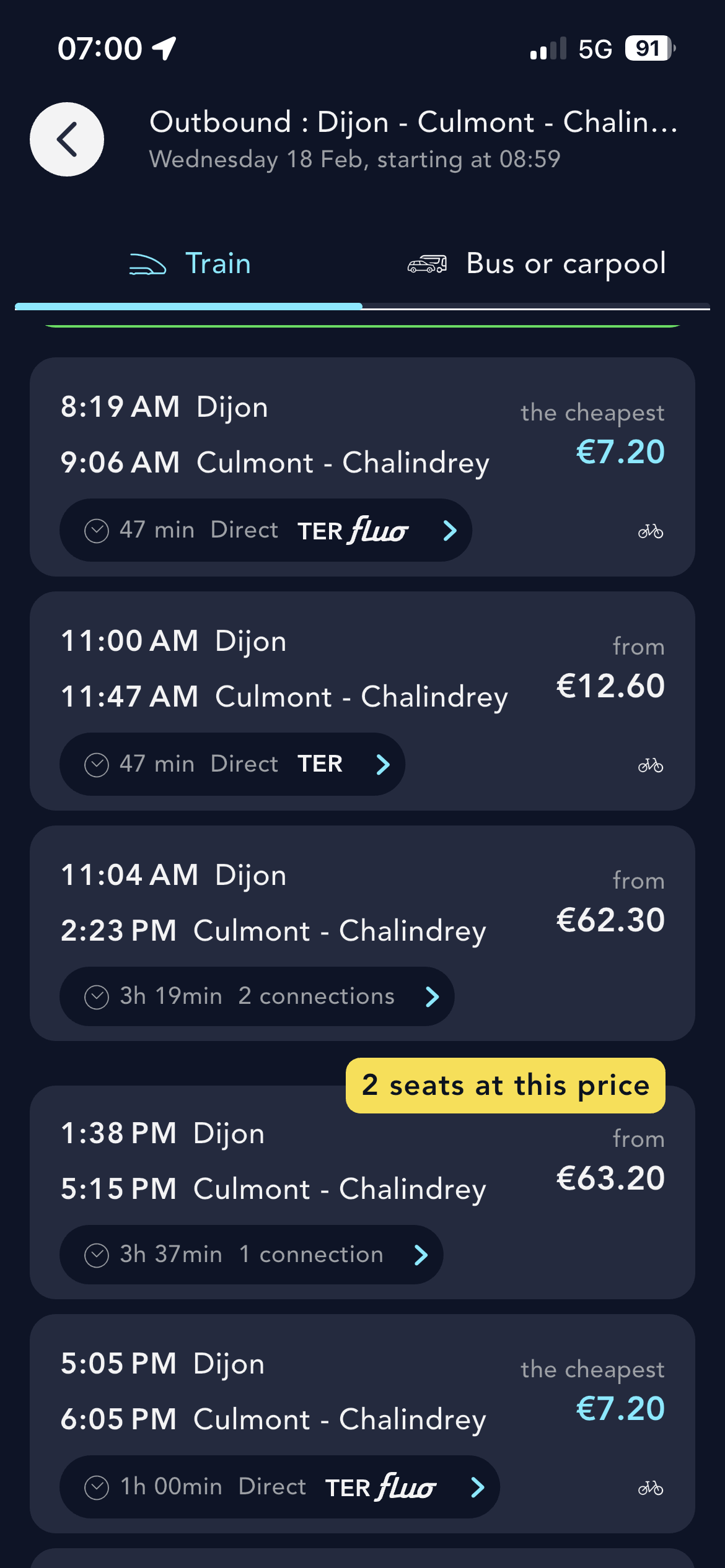Tap the bicycle icon on 5:05 PM trip
Viewport: 725px width, 1568px height.
coord(651,1487)
